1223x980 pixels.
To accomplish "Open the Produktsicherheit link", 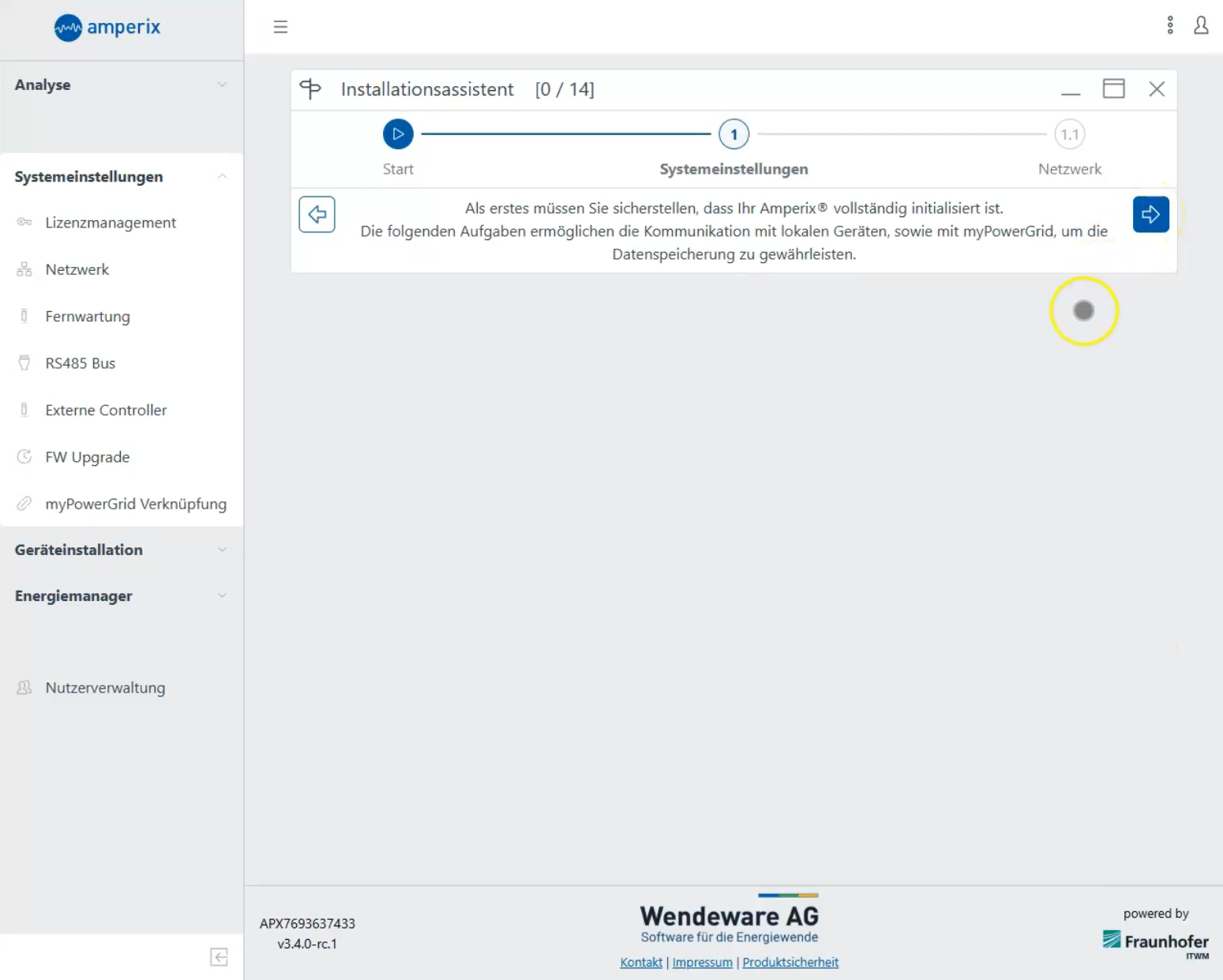I will coord(790,962).
